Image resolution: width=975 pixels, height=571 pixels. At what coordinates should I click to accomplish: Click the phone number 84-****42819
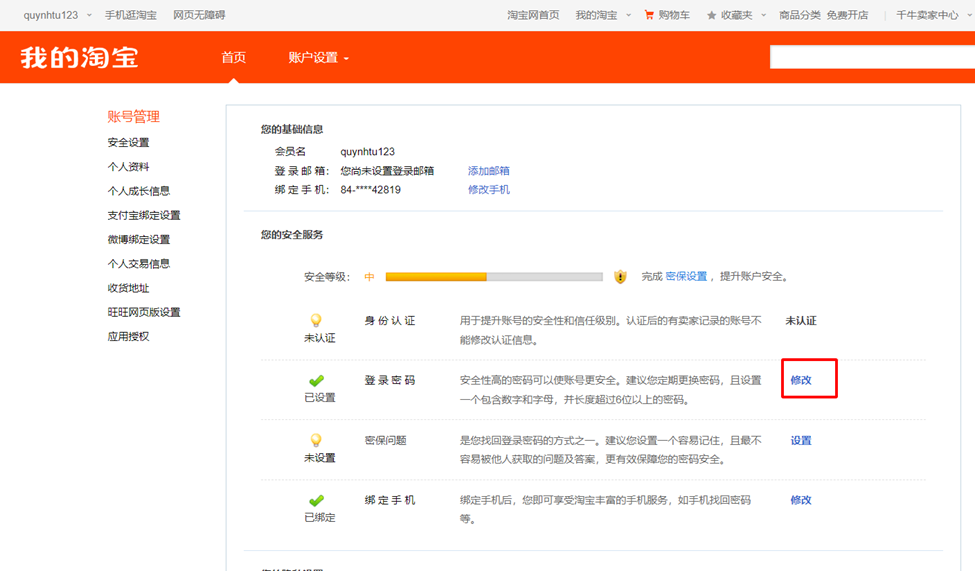click(371, 190)
